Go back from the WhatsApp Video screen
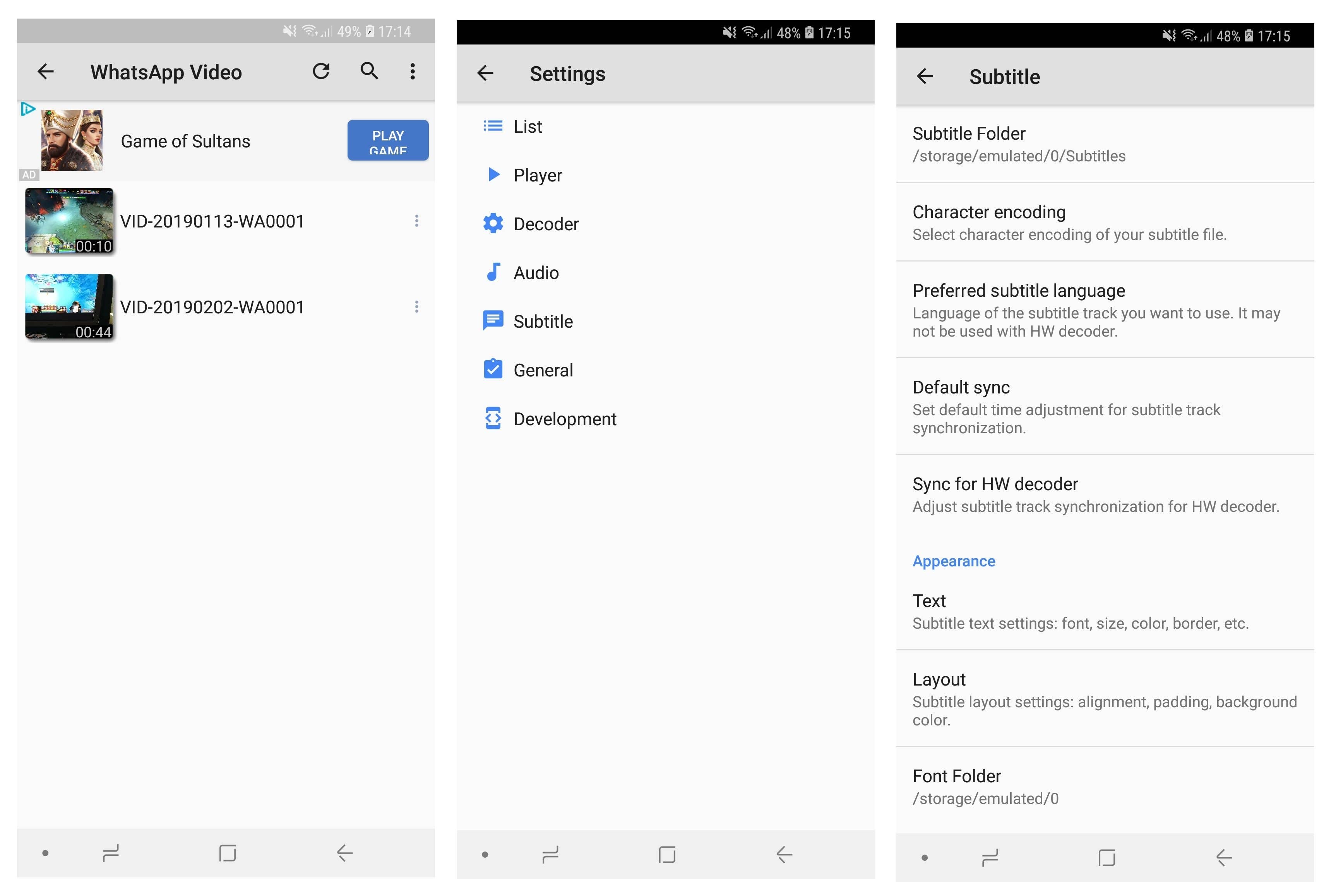Image resolution: width=1336 pixels, height=896 pixels. point(46,72)
